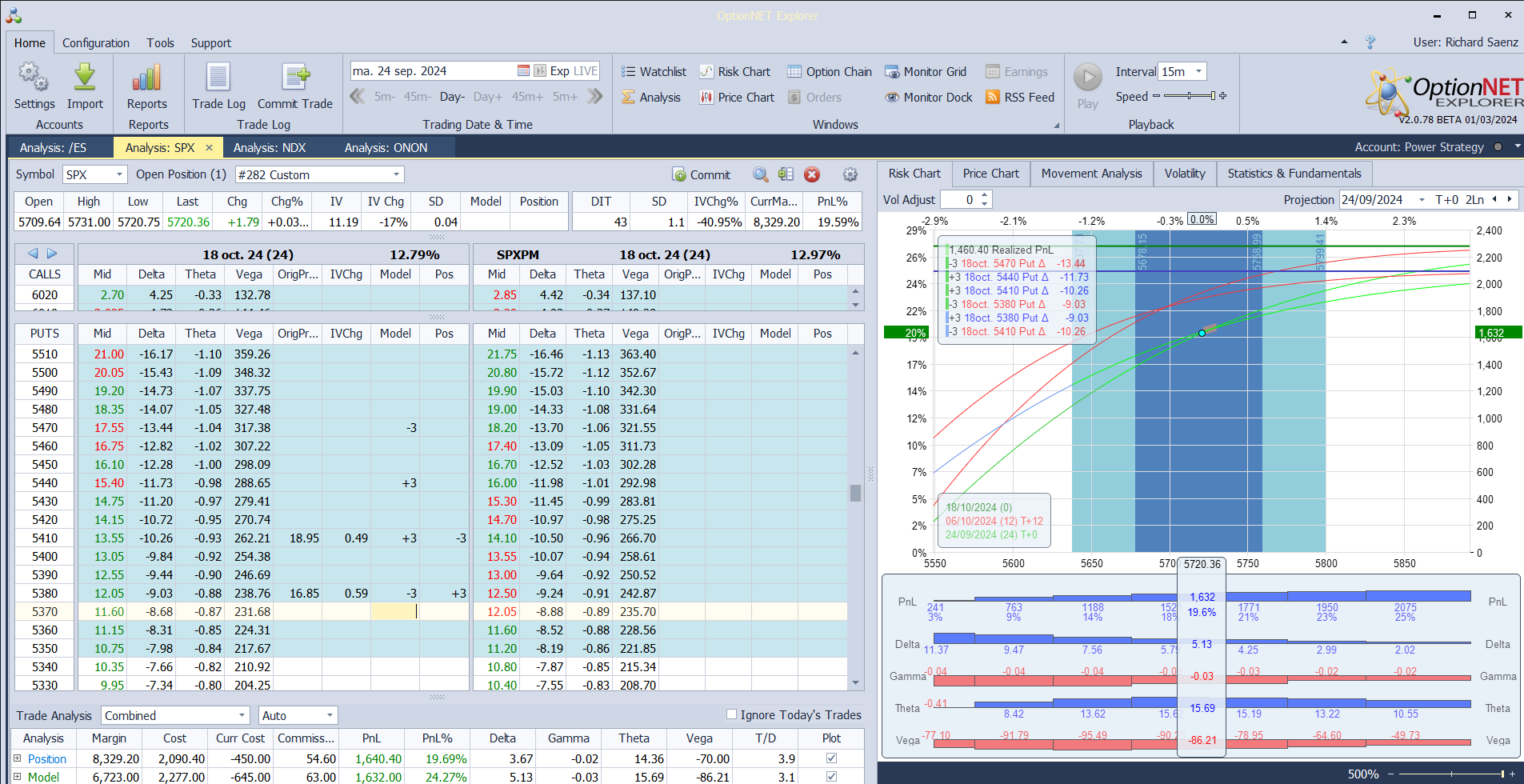The image size is (1524, 784).
Task: Open the Symbol SPX dropdown
Action: [119, 174]
